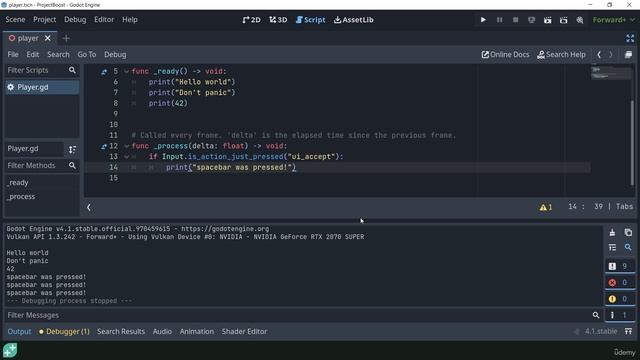Collapse duplicate output messages icon
This screenshot has height=360, width=640.
coord(612,247)
